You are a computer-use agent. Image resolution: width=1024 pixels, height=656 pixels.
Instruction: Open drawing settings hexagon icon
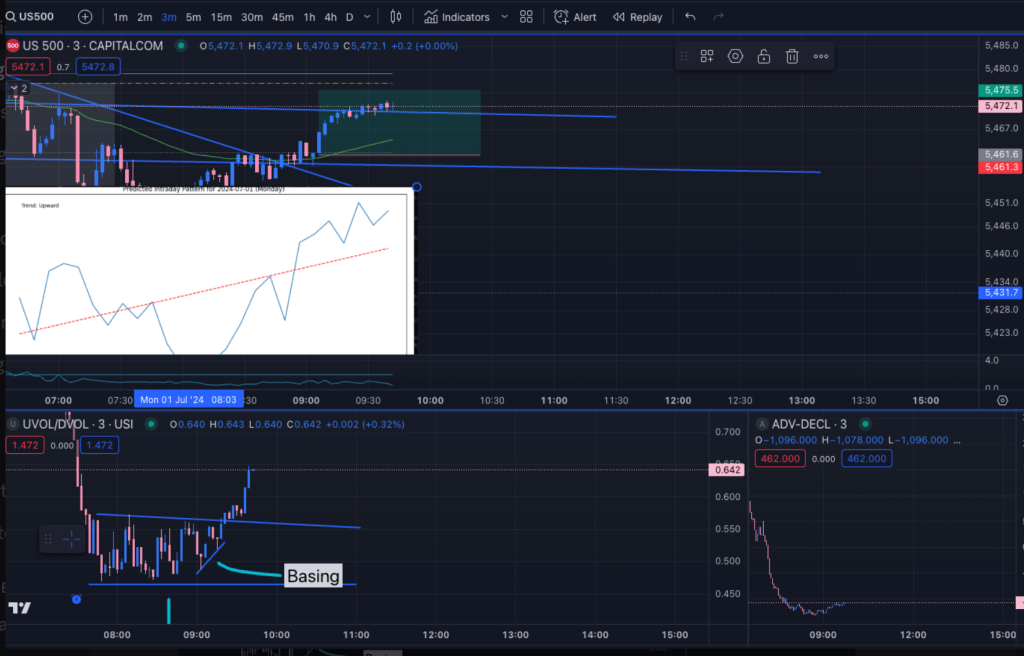coord(735,57)
